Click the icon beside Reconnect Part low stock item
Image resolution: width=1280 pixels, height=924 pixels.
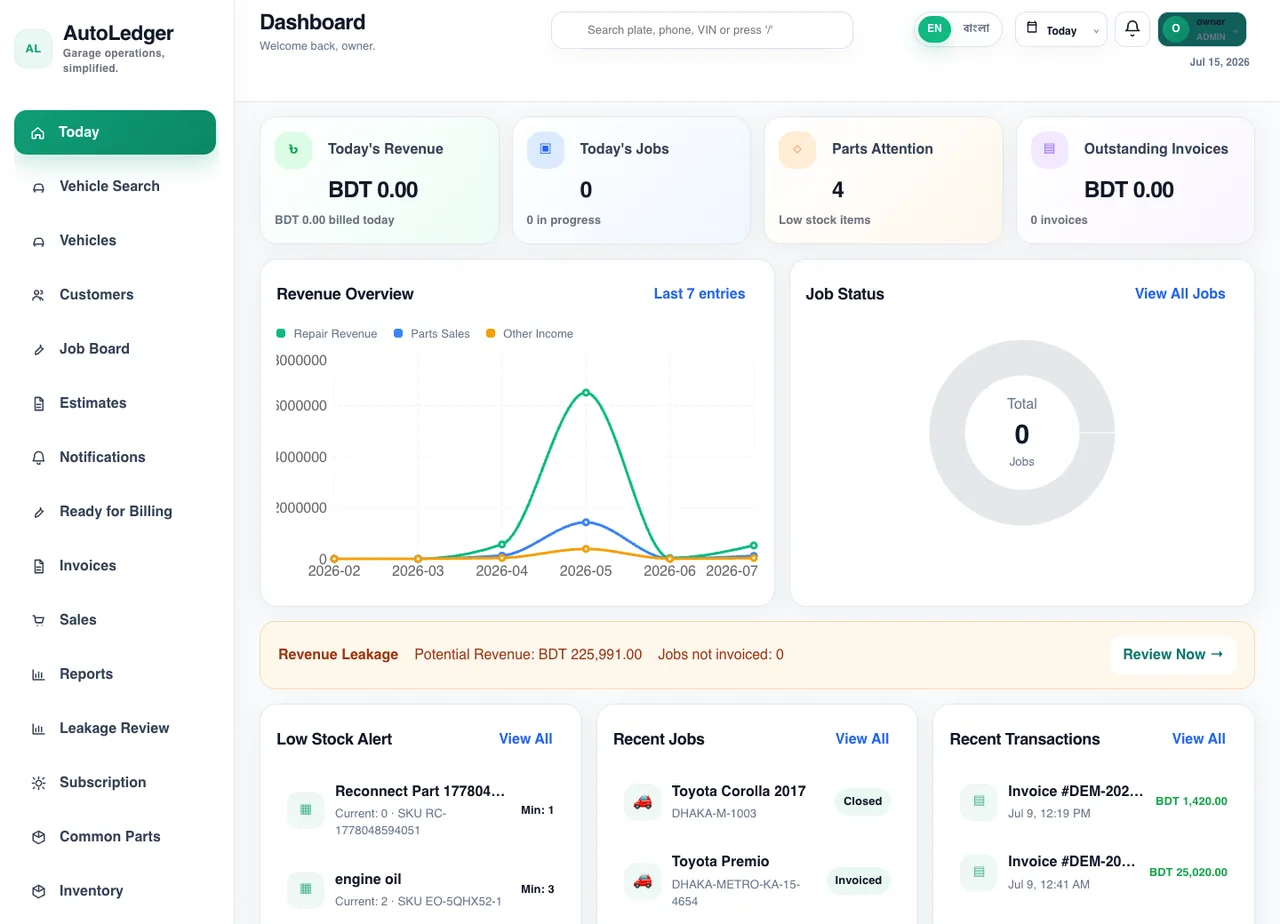tap(305, 810)
